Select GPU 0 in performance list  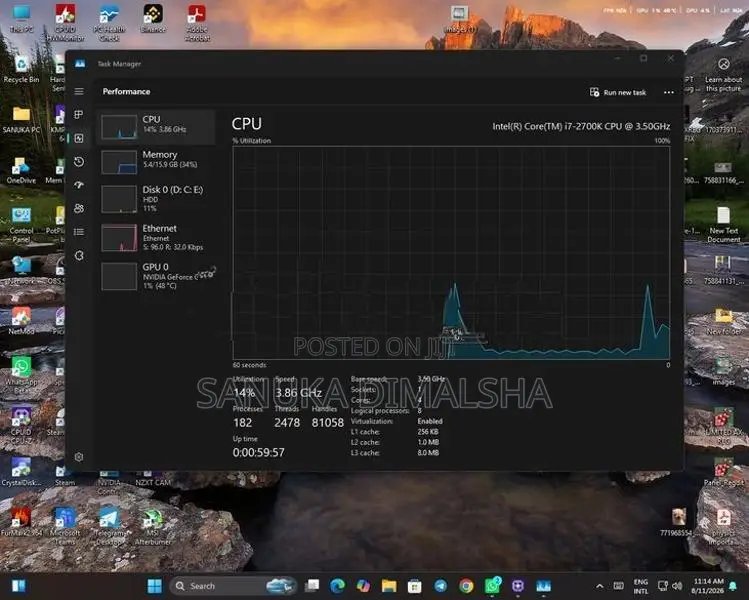(x=156, y=276)
